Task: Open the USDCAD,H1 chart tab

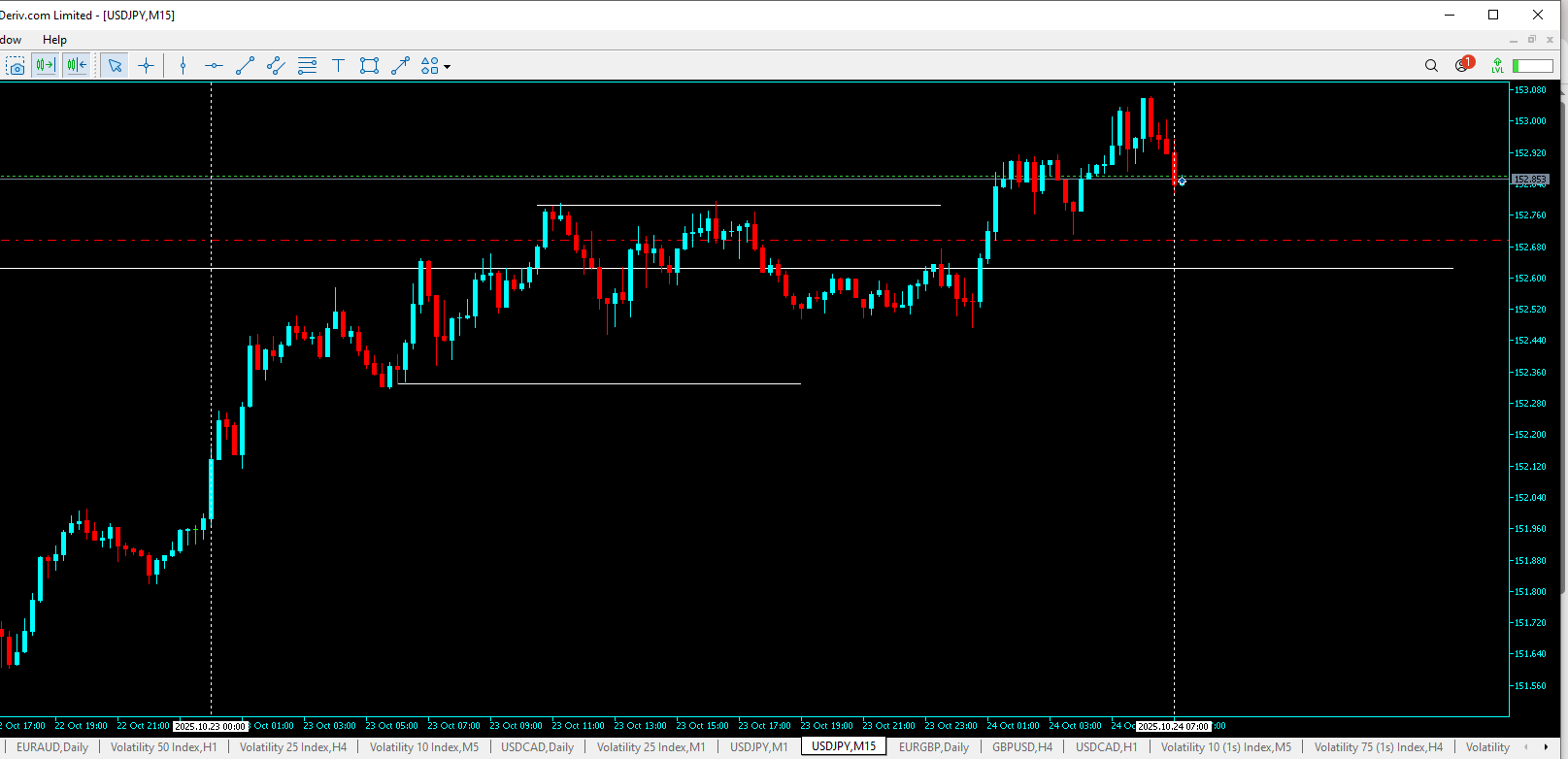Action: (x=1106, y=747)
